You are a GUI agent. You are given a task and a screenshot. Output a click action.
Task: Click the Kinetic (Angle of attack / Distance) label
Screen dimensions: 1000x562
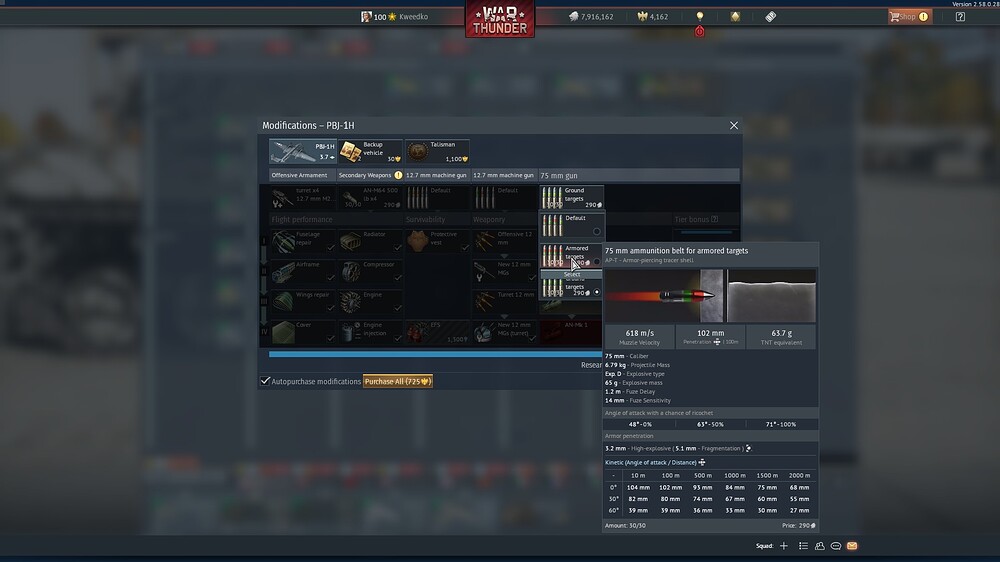[x=651, y=462]
